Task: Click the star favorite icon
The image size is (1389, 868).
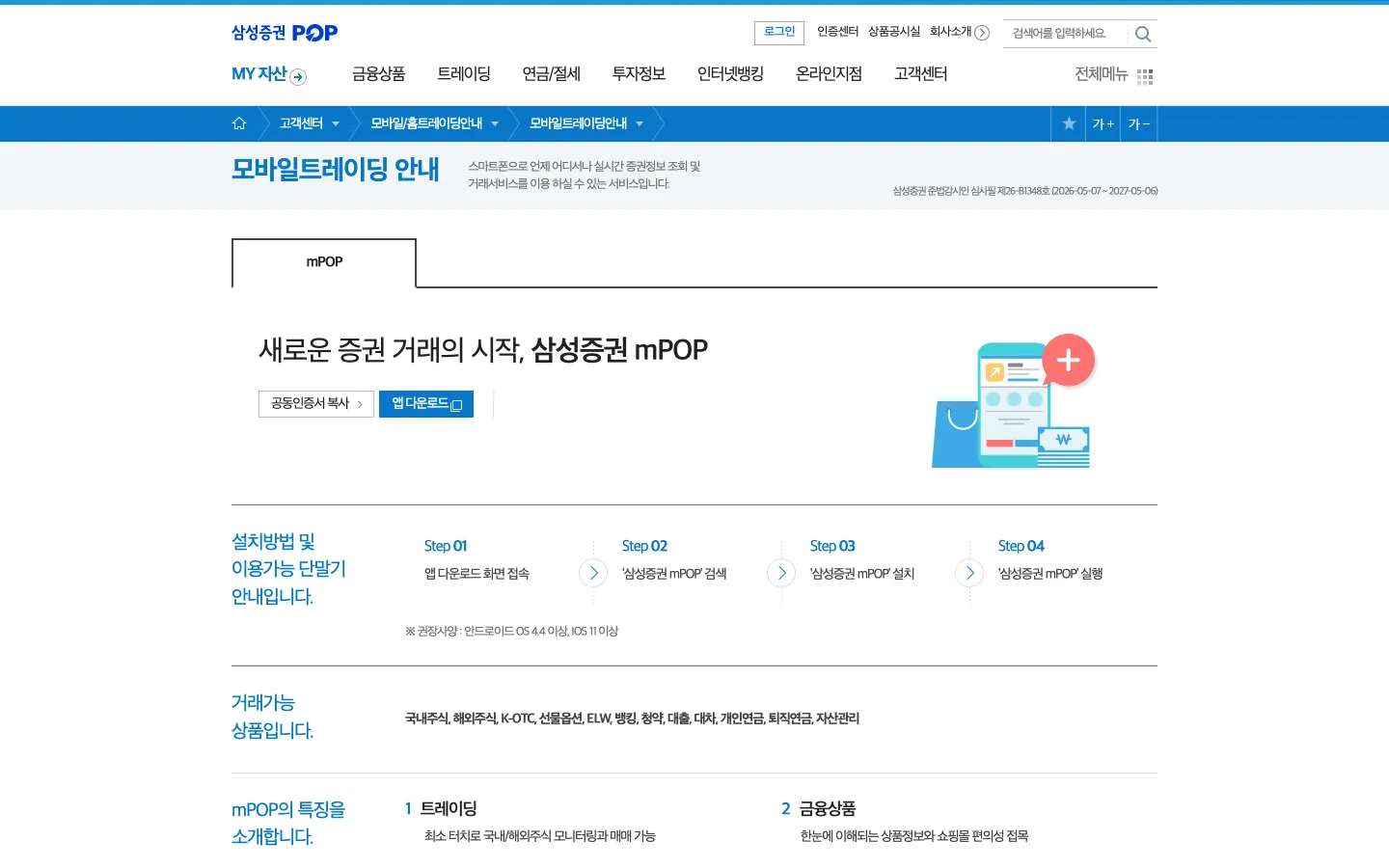Action: coord(1069,123)
